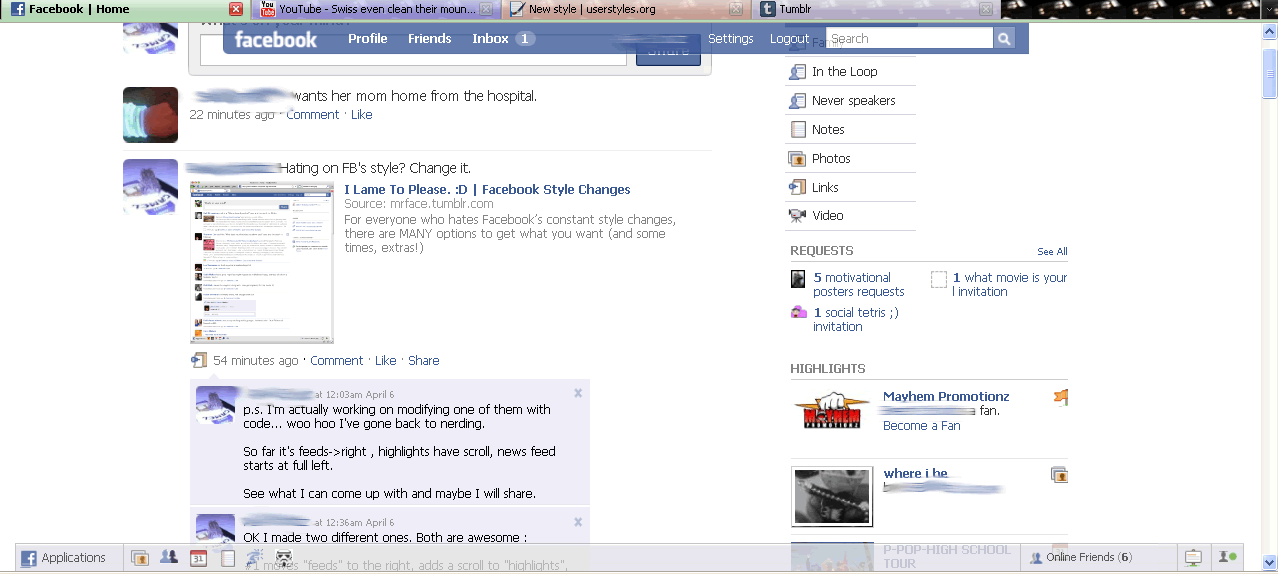
Task: Open the where i be highlight
Action: (915, 473)
